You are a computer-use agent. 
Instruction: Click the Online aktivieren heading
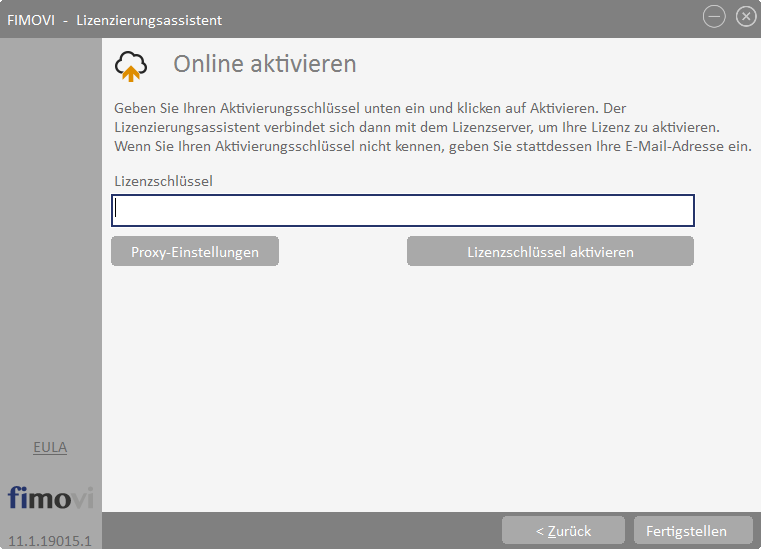[265, 64]
